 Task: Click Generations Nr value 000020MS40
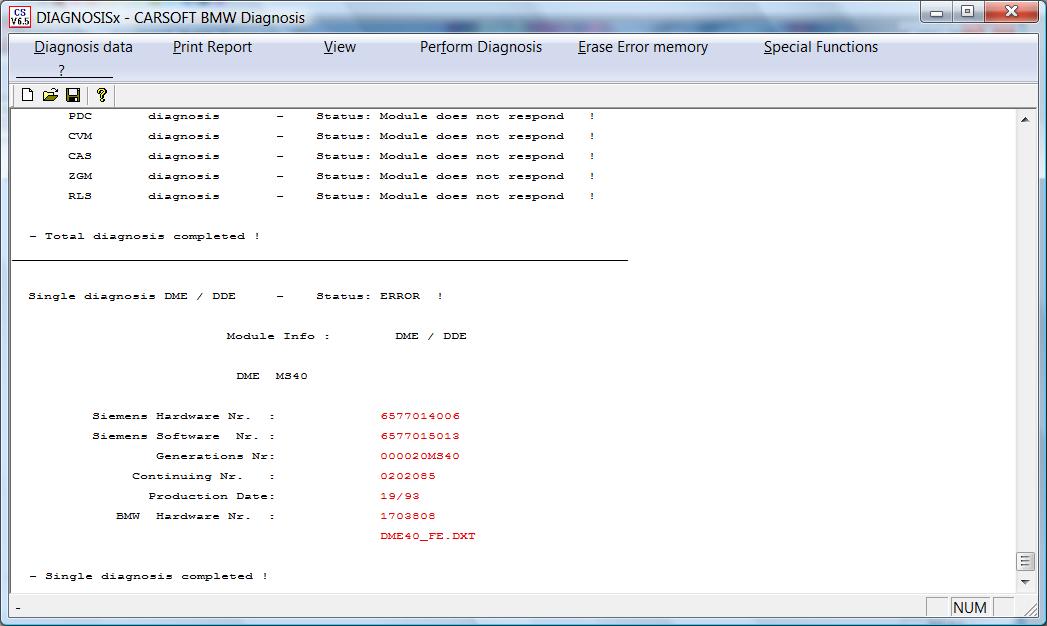pyautogui.click(x=420, y=456)
